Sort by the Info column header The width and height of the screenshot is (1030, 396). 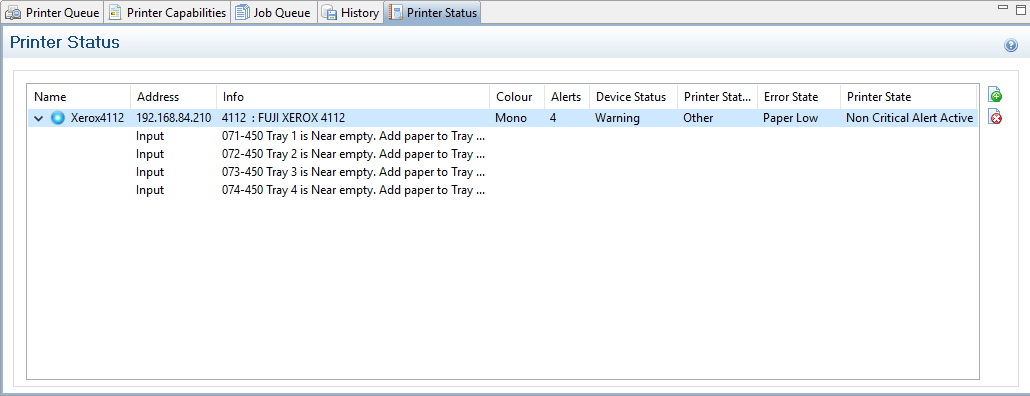pos(353,97)
